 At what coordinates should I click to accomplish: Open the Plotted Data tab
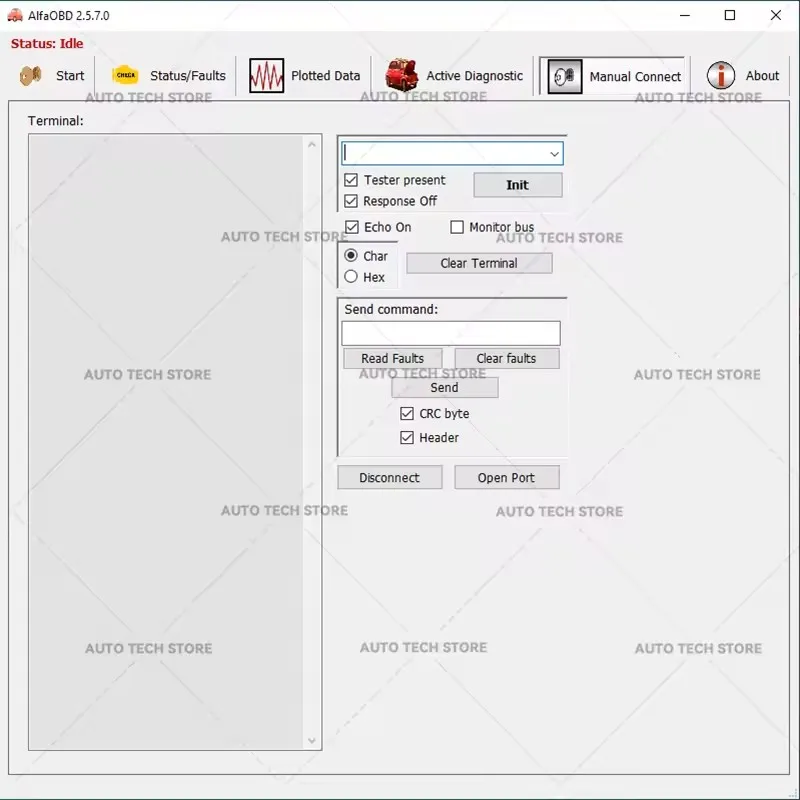[305, 76]
